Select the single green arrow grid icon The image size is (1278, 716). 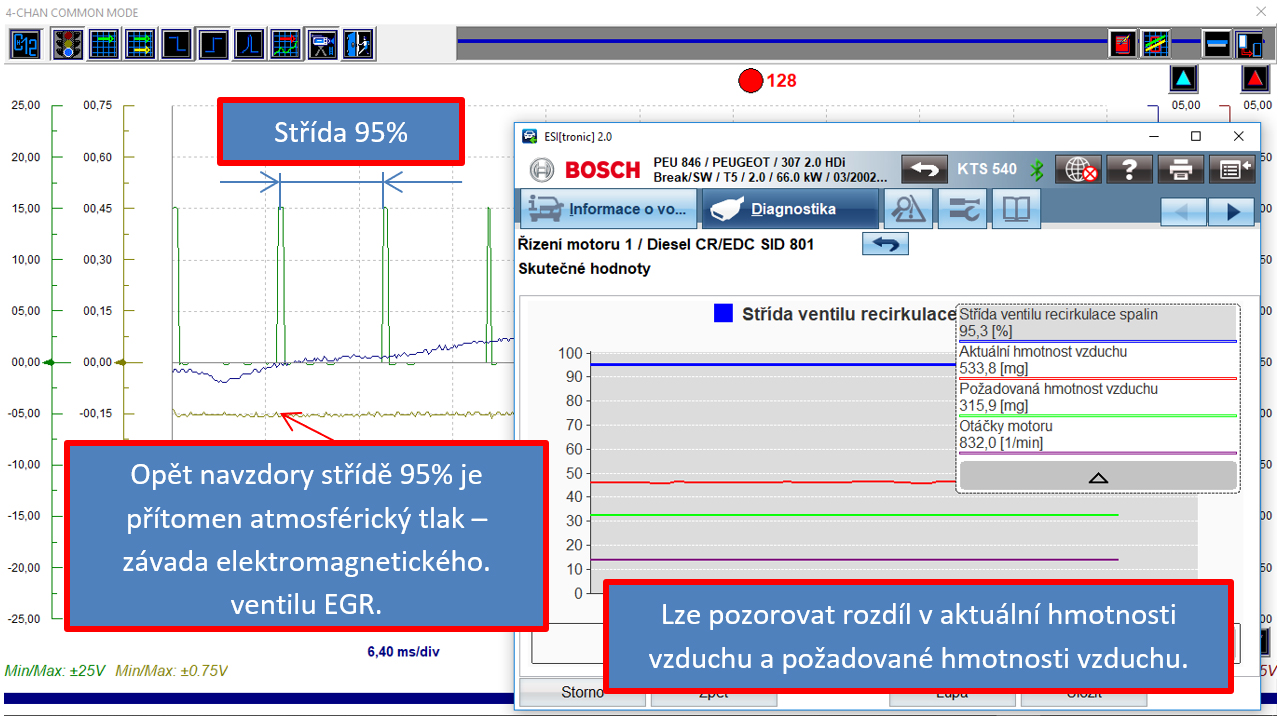tap(104, 44)
